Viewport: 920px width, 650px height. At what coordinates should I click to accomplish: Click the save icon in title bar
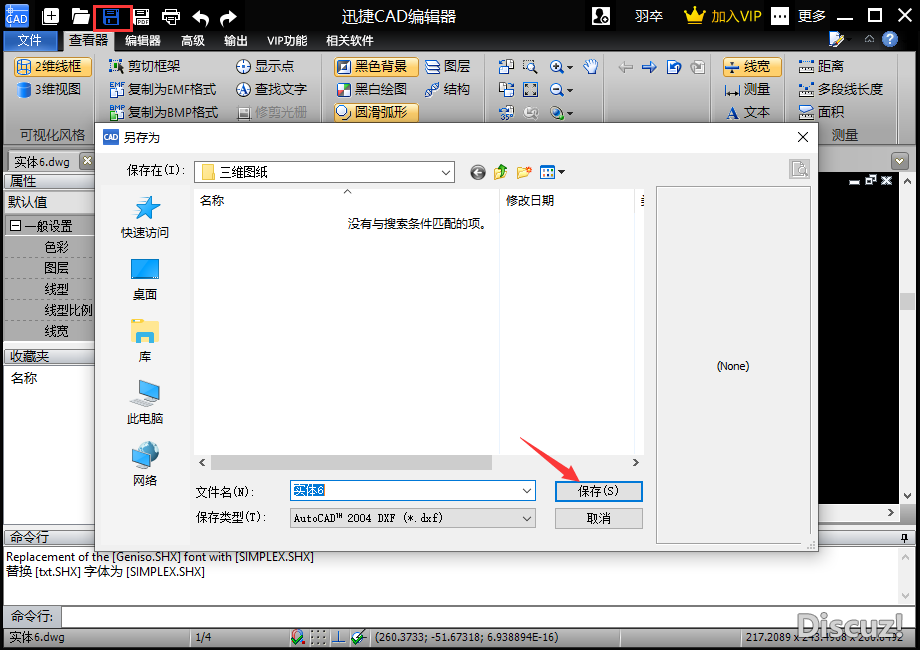click(x=112, y=16)
